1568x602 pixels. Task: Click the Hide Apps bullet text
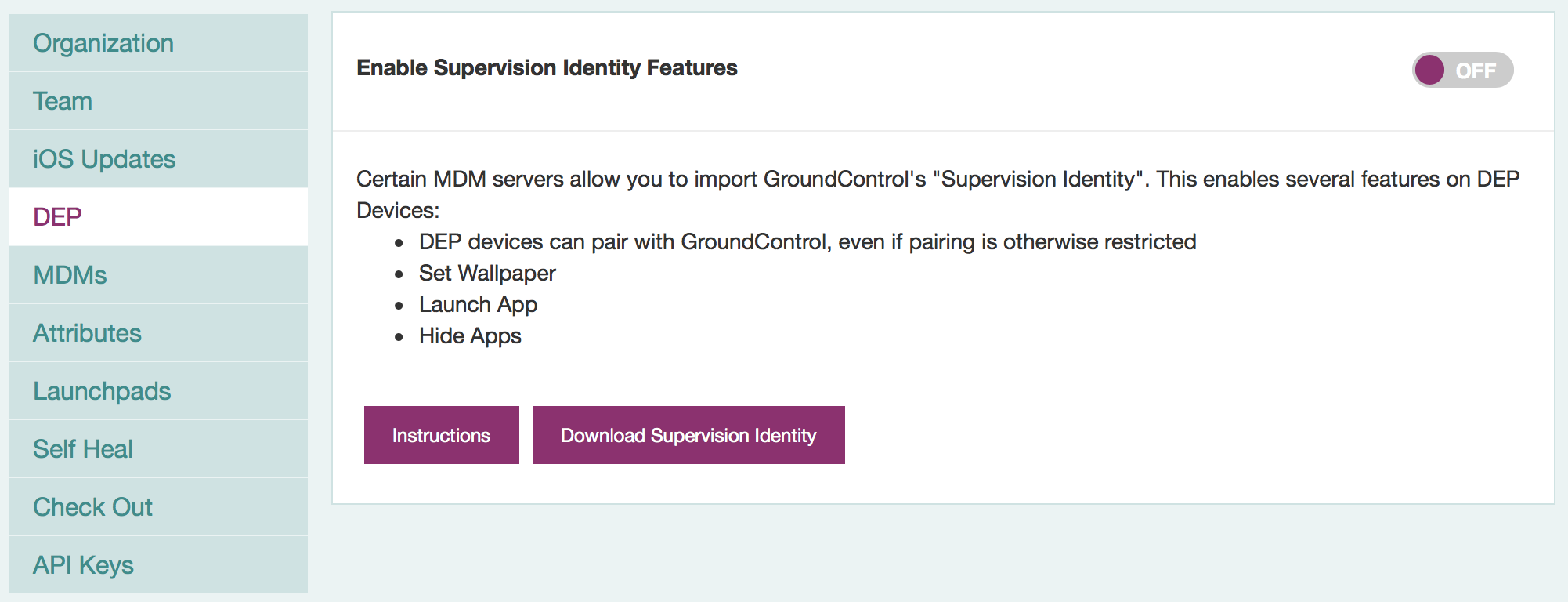coord(470,335)
